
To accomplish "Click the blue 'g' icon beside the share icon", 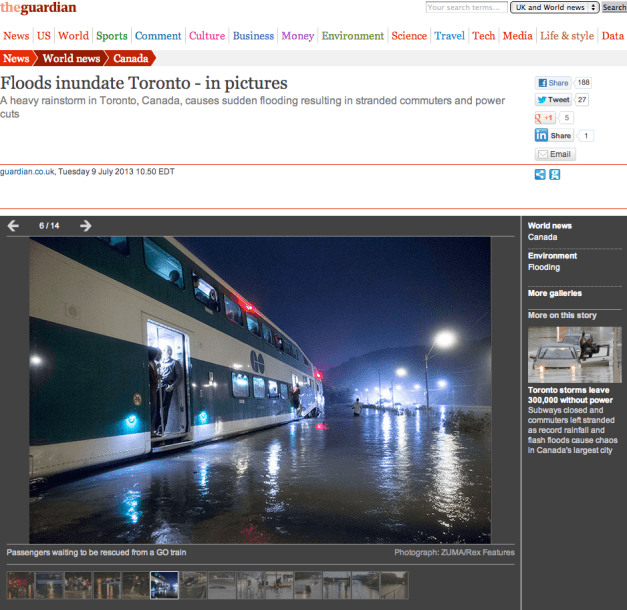I will [555, 174].
